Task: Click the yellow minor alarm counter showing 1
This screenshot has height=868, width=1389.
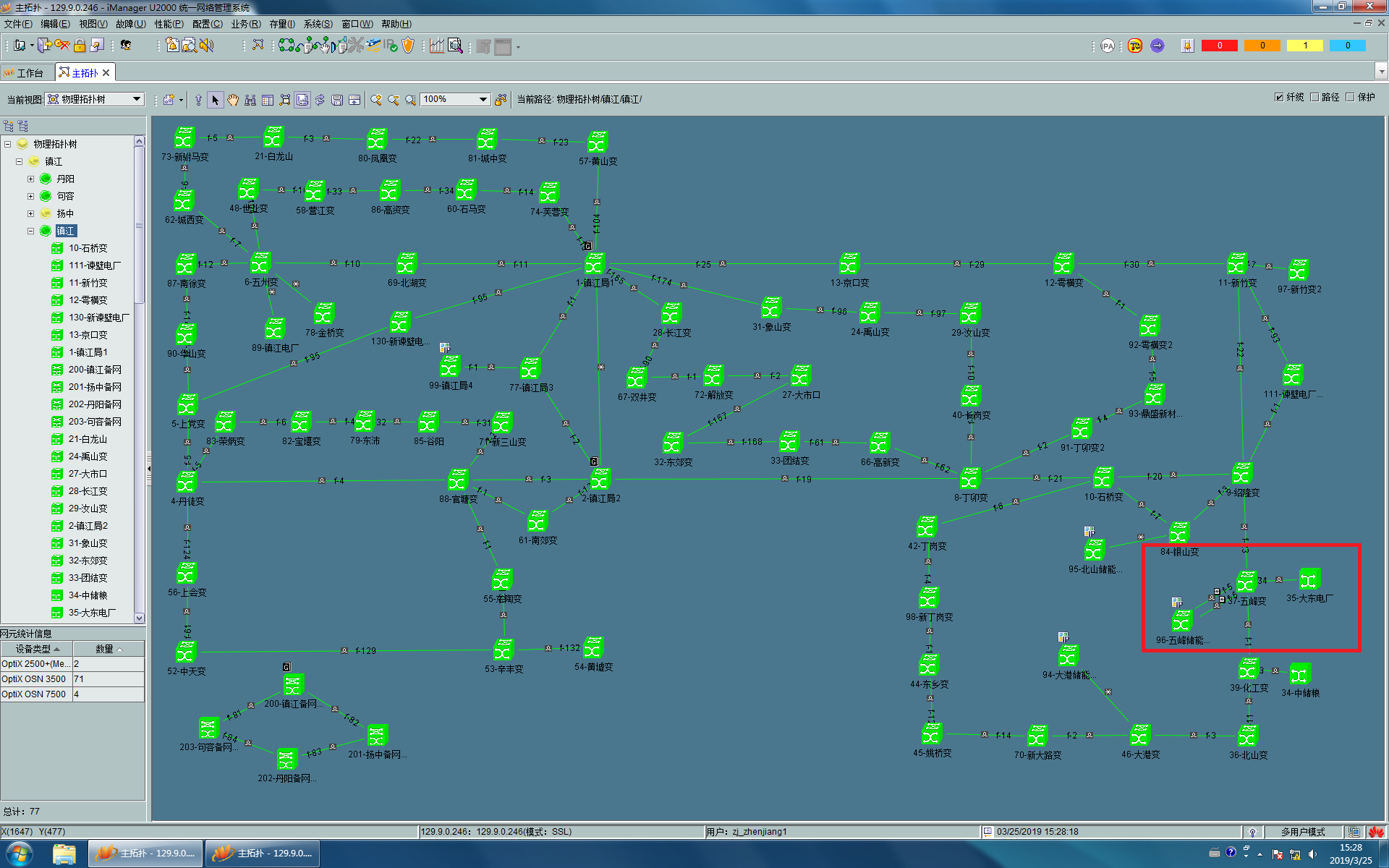Action: coord(1305,46)
